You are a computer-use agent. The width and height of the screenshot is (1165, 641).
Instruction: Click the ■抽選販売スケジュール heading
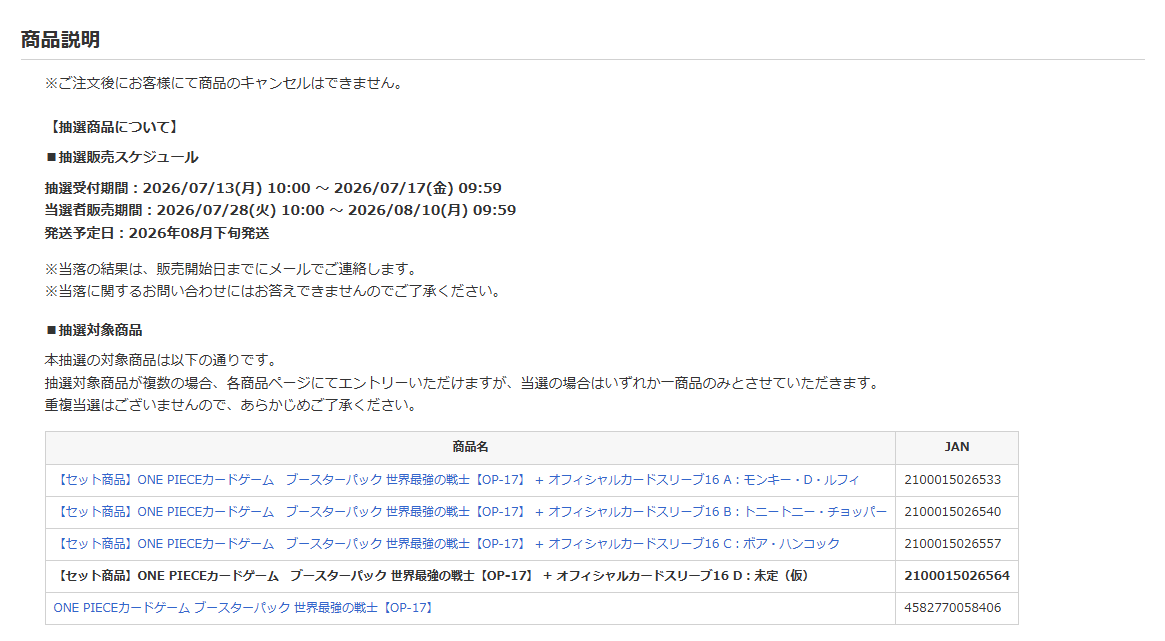122,157
